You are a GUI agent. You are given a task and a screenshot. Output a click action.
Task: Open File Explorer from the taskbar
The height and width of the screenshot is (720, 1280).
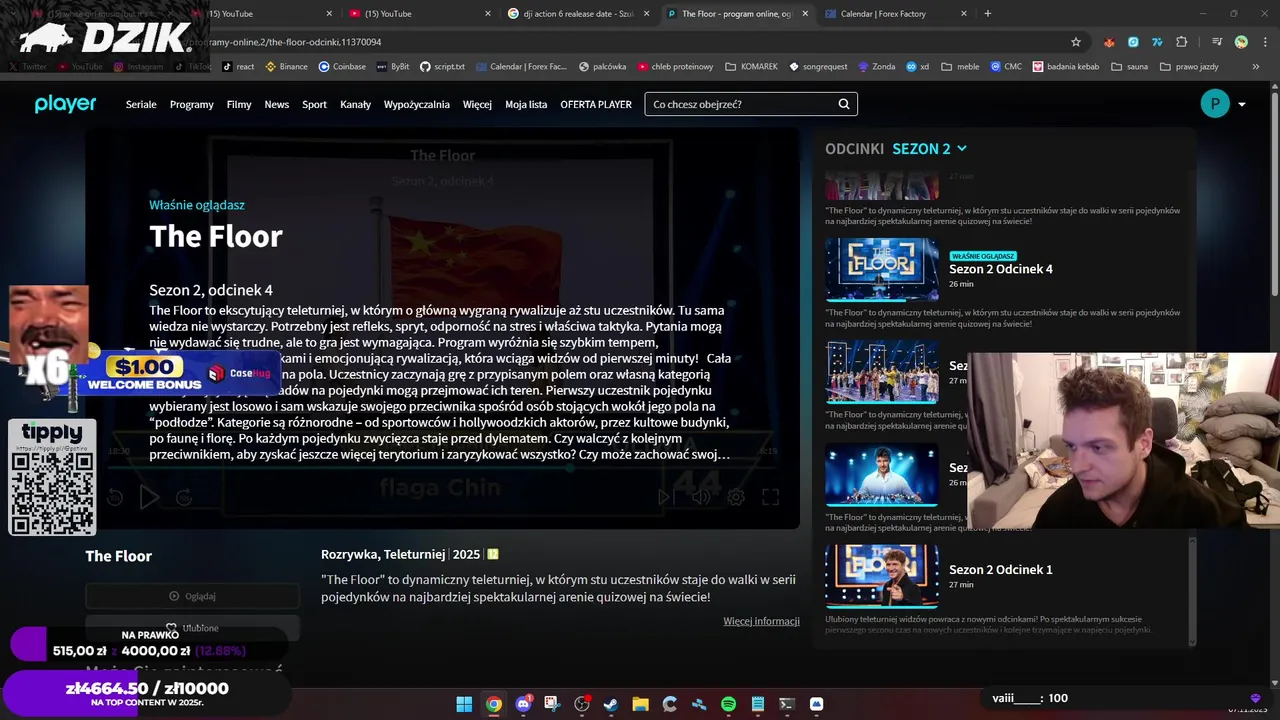[x=640, y=704]
